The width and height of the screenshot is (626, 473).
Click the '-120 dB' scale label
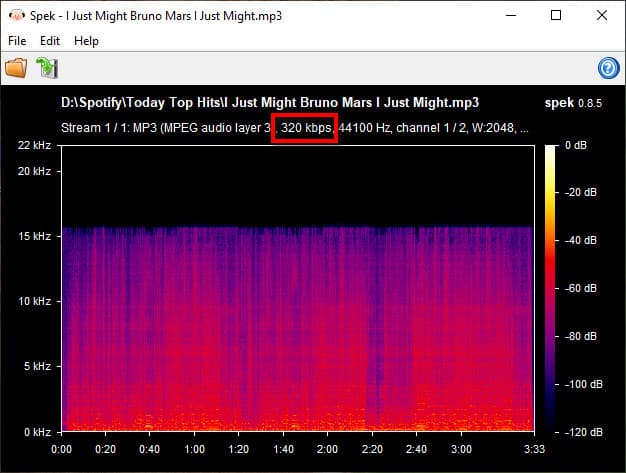(584, 432)
